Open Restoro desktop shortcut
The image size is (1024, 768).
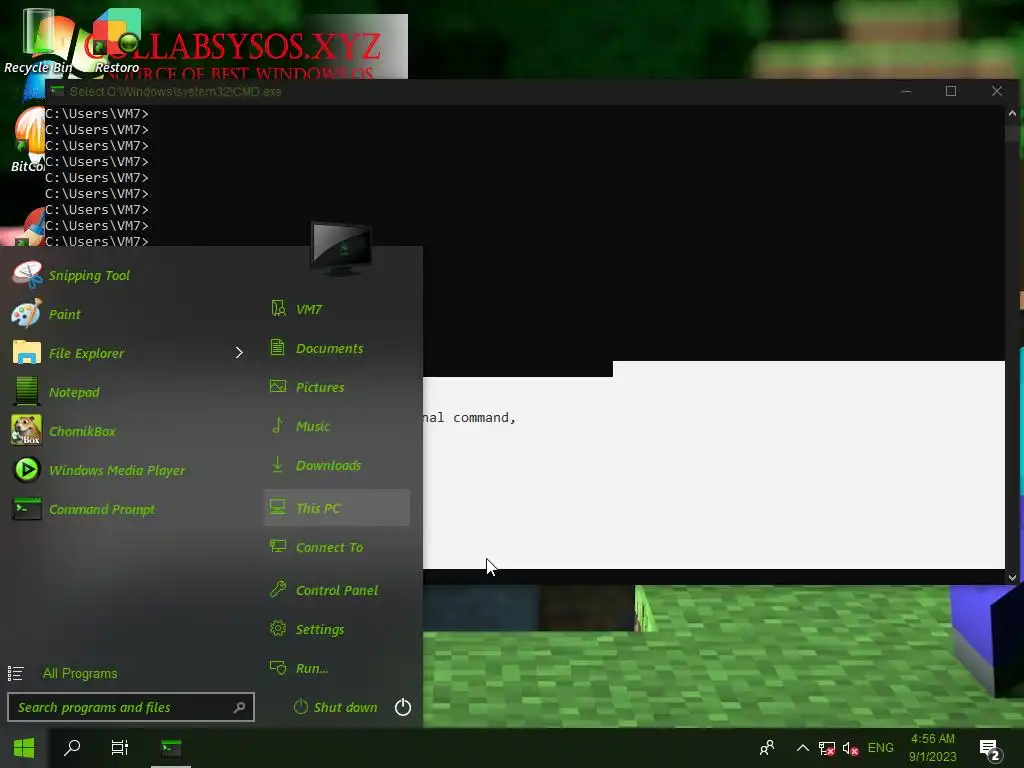tap(117, 39)
